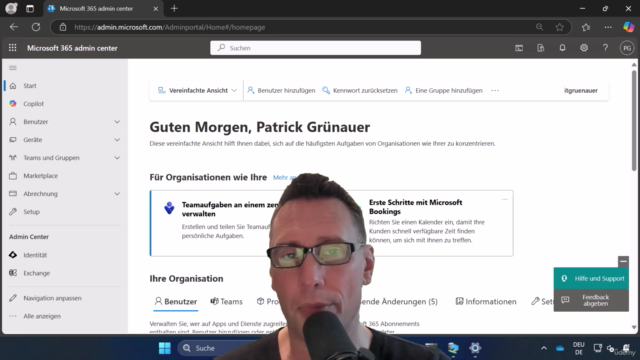Show hidden system tray icons
Viewport: 640px width, 360px height.
[x=544, y=348]
